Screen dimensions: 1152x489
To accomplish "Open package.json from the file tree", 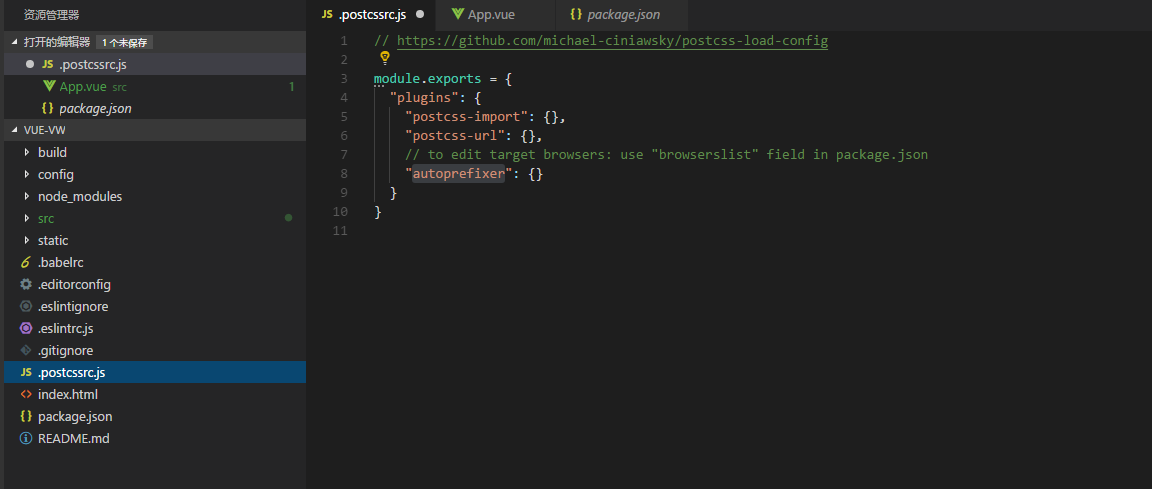I will click(x=155, y=416).
